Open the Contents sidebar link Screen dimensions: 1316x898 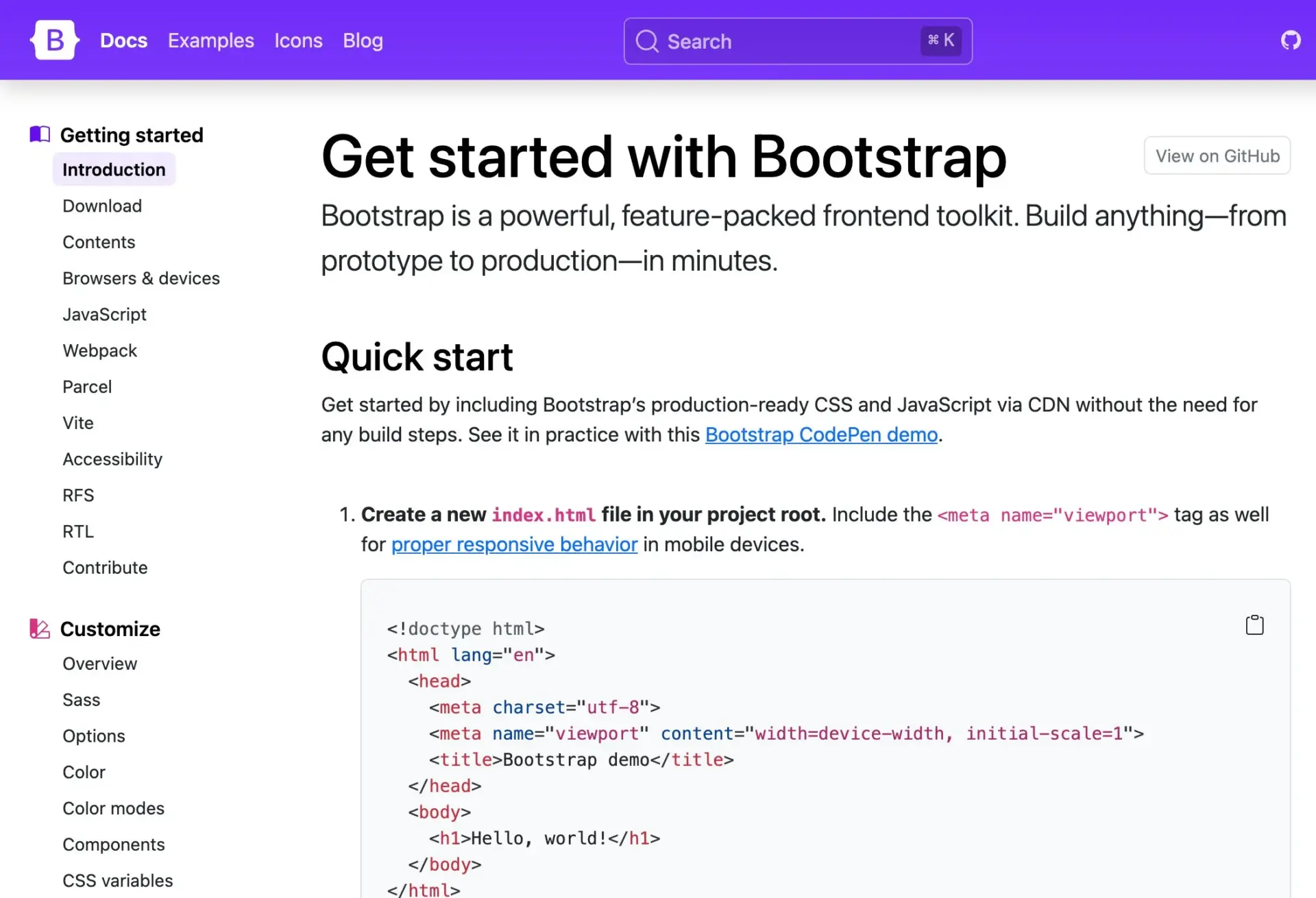click(x=99, y=242)
